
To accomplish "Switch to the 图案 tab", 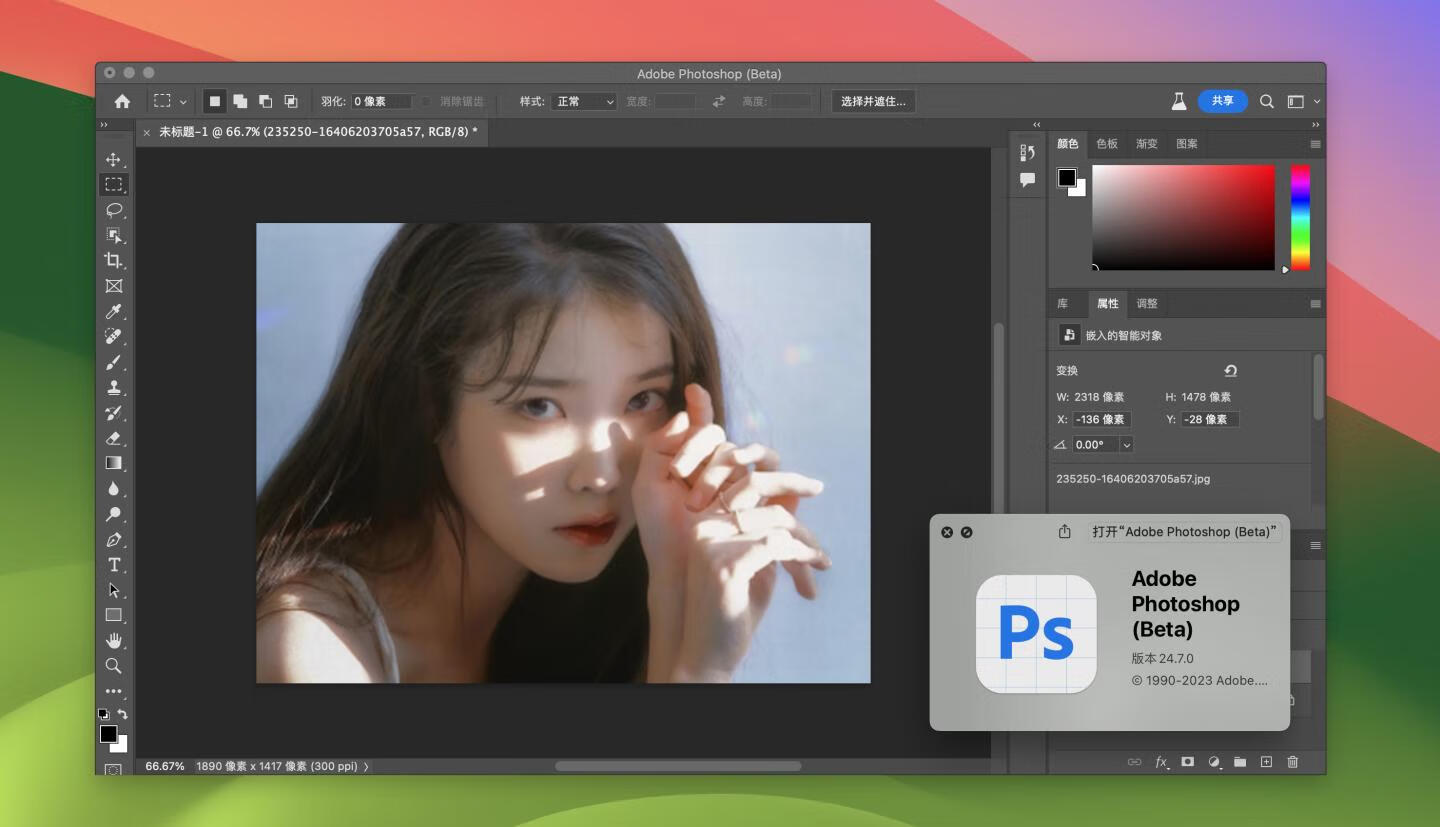I will [x=1187, y=144].
